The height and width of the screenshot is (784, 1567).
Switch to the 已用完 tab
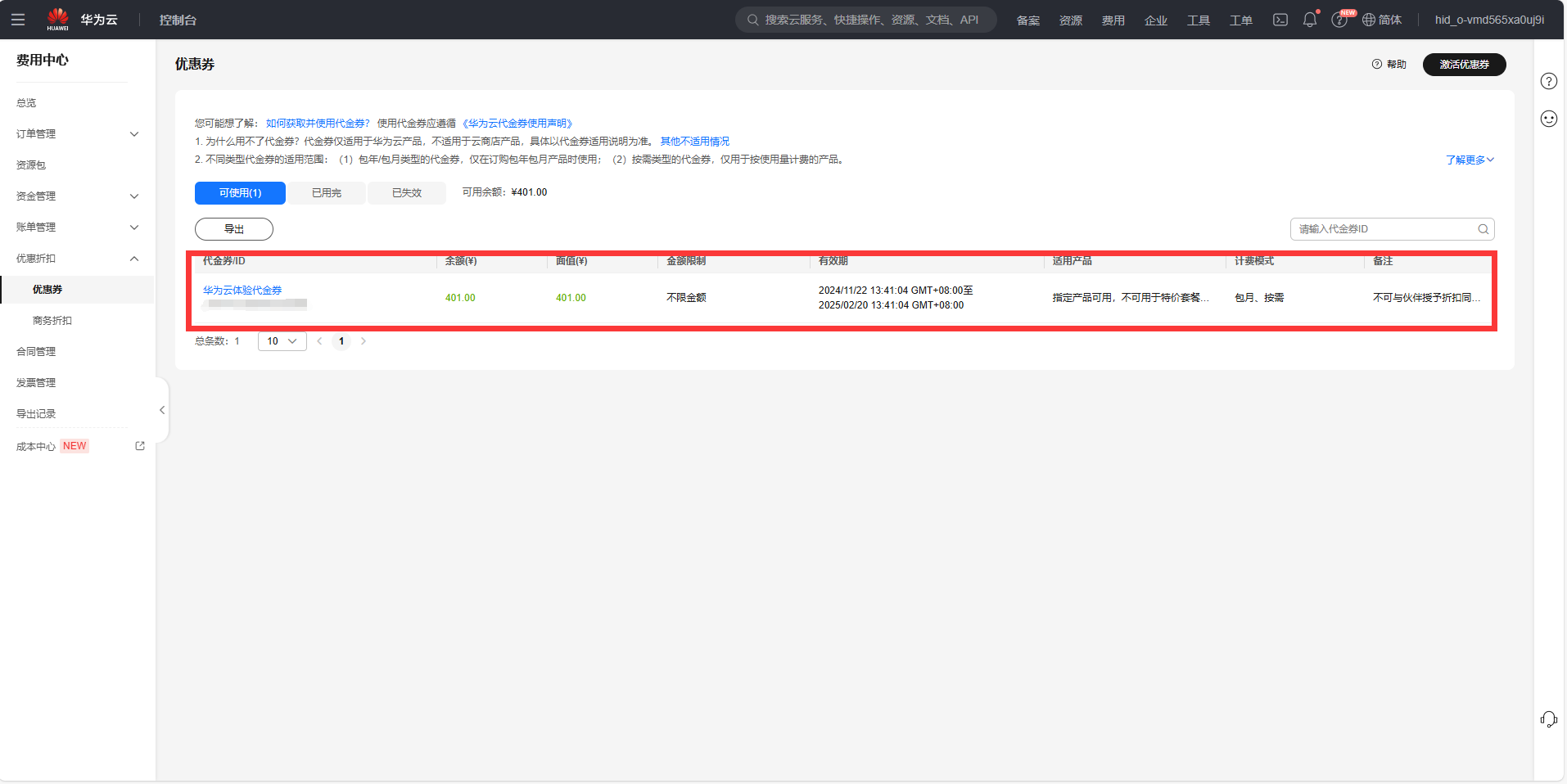click(327, 193)
